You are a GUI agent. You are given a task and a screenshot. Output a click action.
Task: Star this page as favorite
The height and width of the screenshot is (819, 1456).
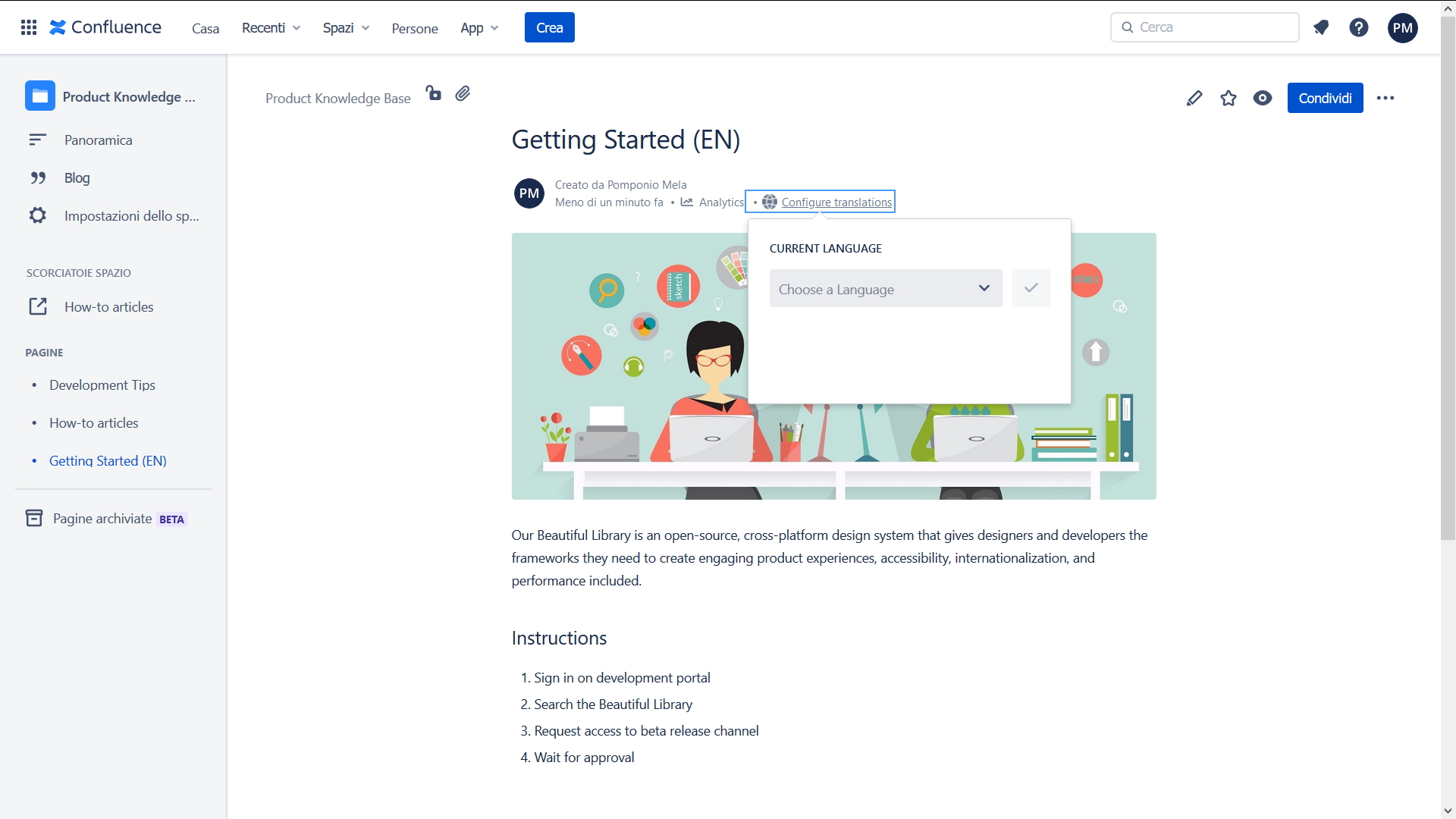1228,98
